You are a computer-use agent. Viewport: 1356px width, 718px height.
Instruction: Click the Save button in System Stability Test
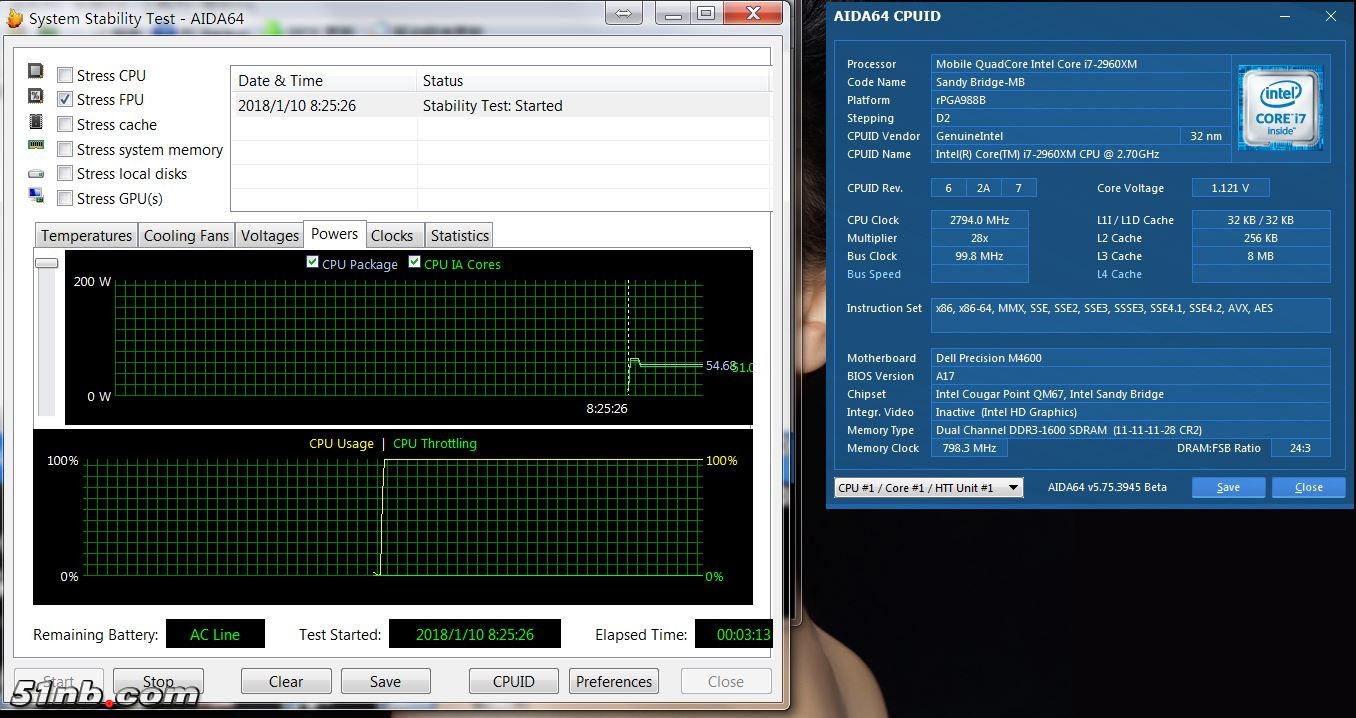pos(385,682)
